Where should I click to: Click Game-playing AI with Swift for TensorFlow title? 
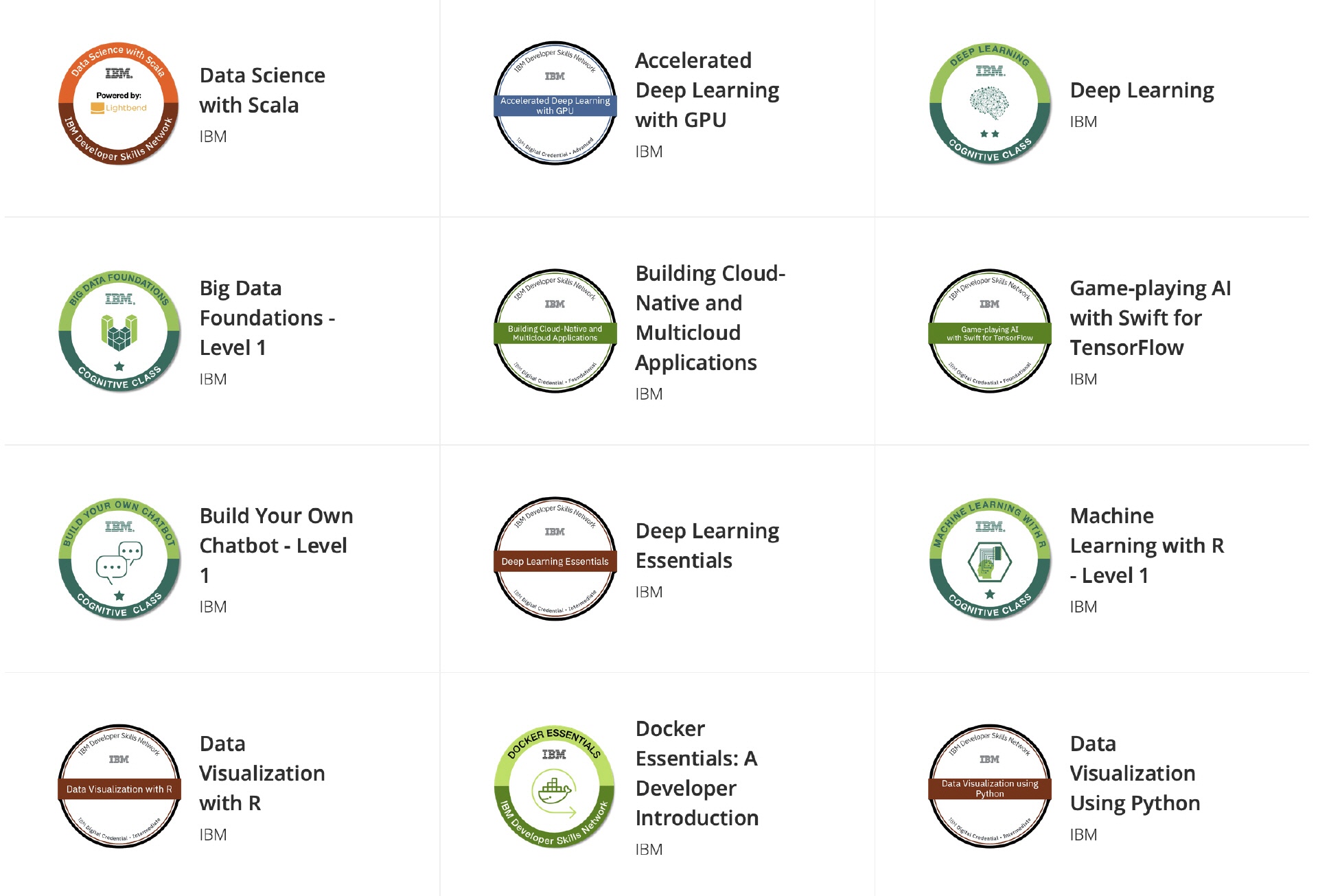(x=1150, y=318)
